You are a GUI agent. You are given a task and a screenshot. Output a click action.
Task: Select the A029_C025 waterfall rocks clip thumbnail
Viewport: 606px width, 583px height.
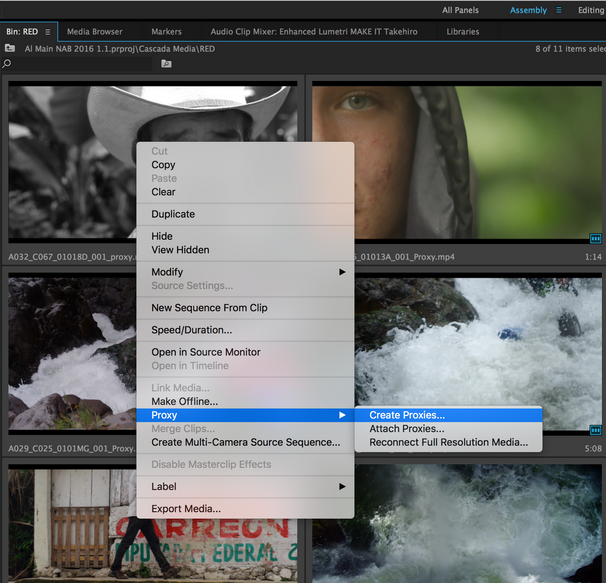(72, 352)
